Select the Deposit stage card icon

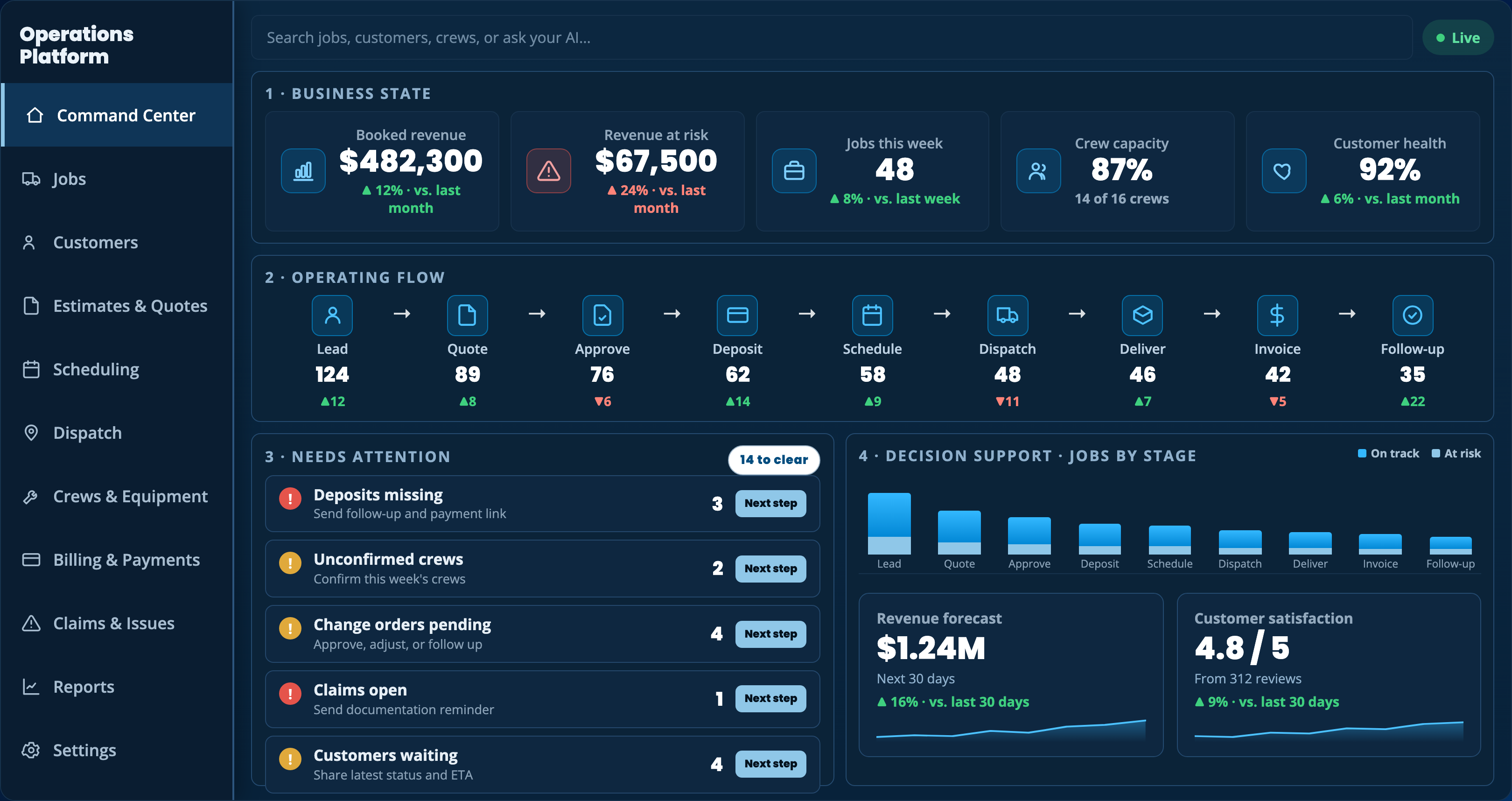pyautogui.click(x=737, y=316)
